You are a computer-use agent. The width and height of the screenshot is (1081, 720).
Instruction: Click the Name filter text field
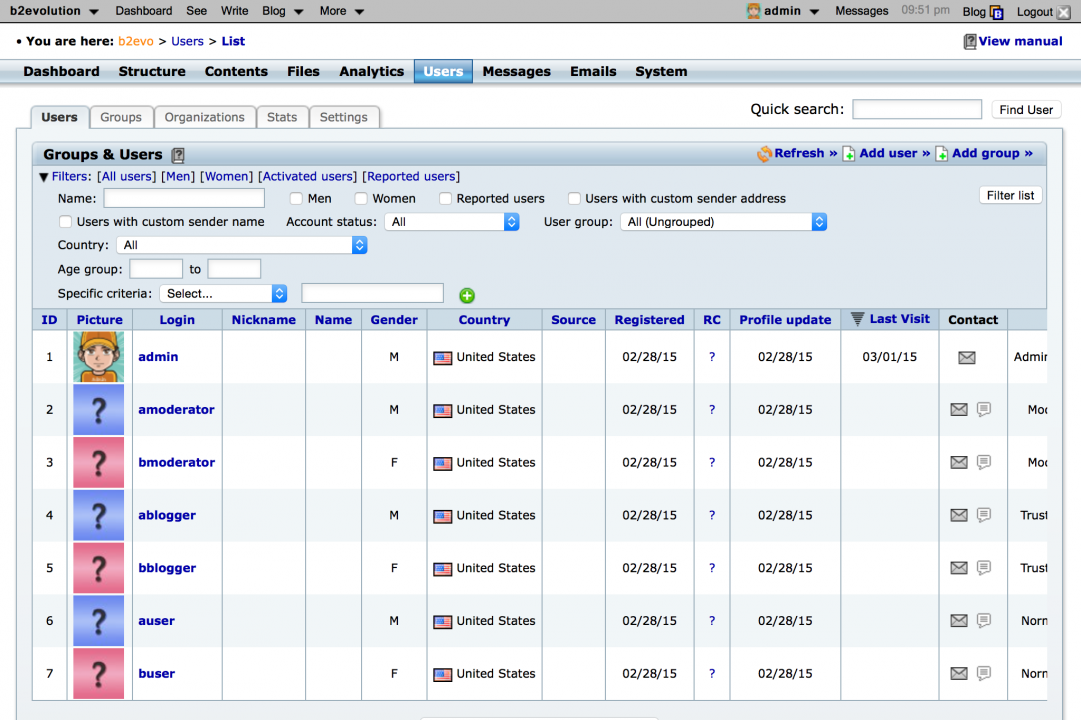click(184, 199)
